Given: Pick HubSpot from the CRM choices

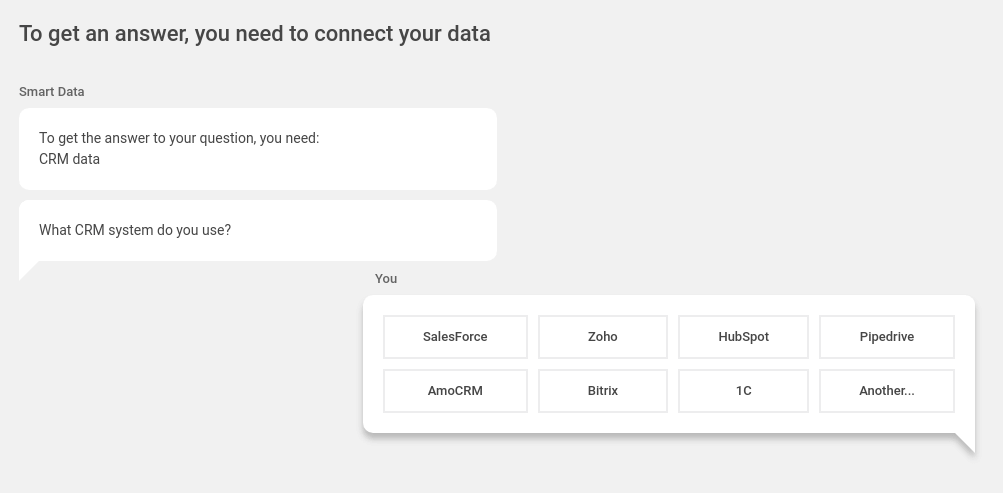Looking at the screenshot, I should coord(743,337).
